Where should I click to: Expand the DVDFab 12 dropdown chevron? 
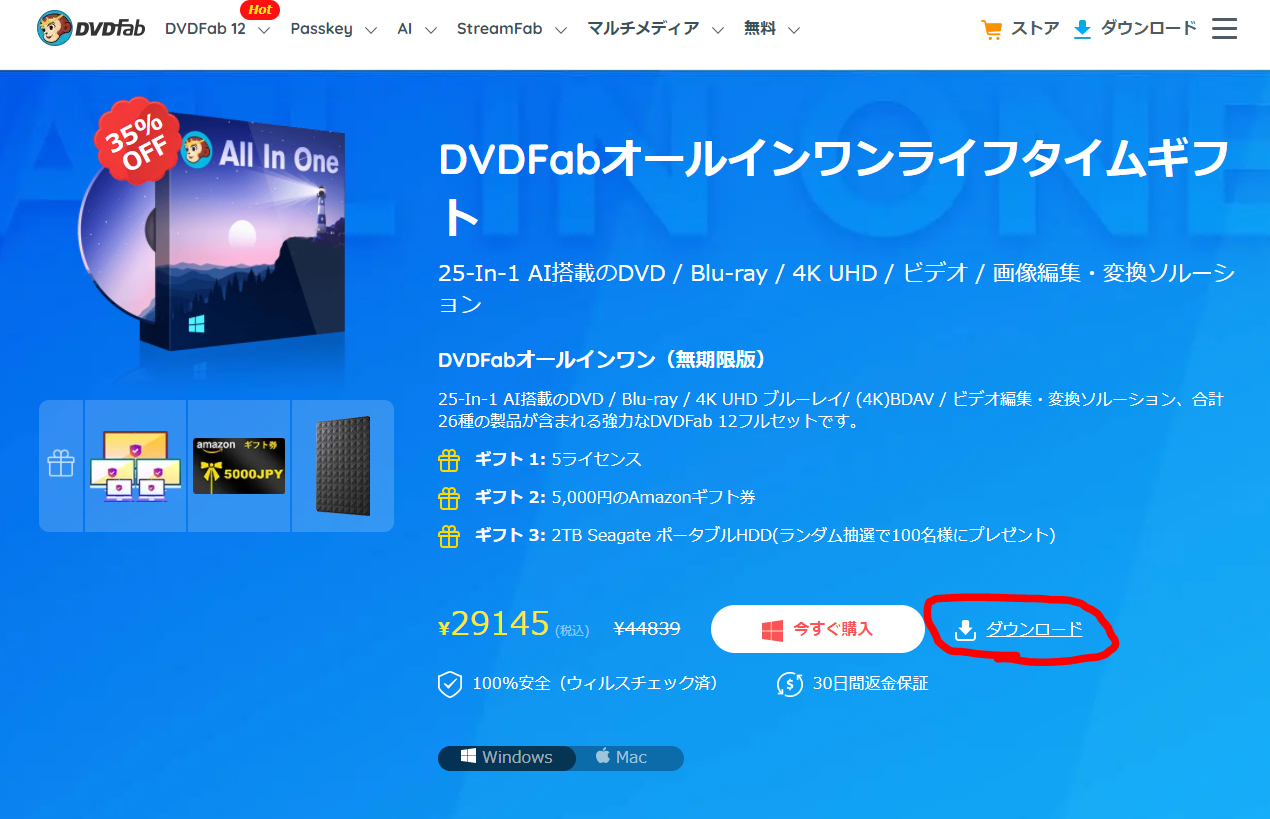pyautogui.click(x=264, y=30)
